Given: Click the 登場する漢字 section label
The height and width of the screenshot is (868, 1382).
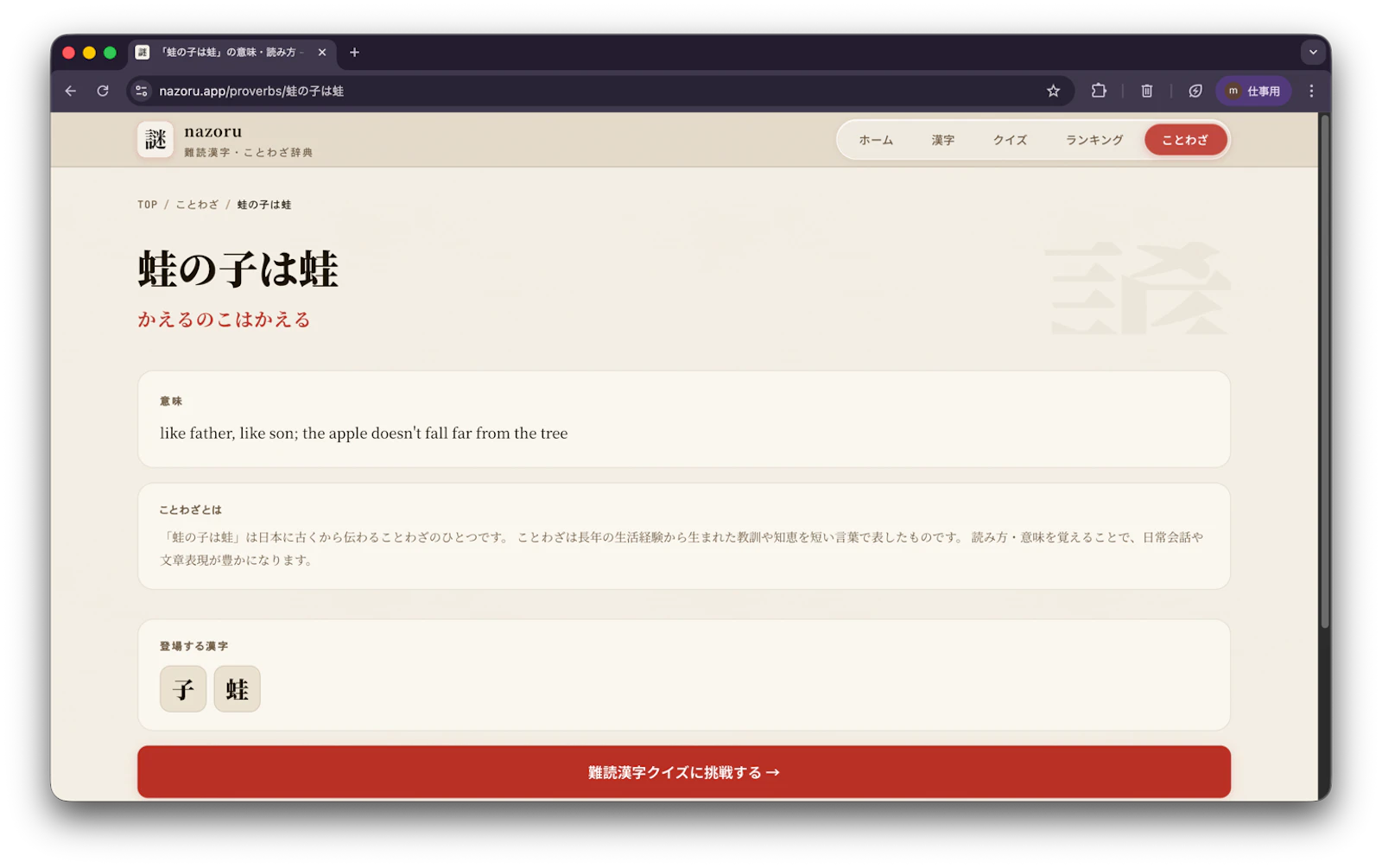Looking at the screenshot, I should point(193,646).
